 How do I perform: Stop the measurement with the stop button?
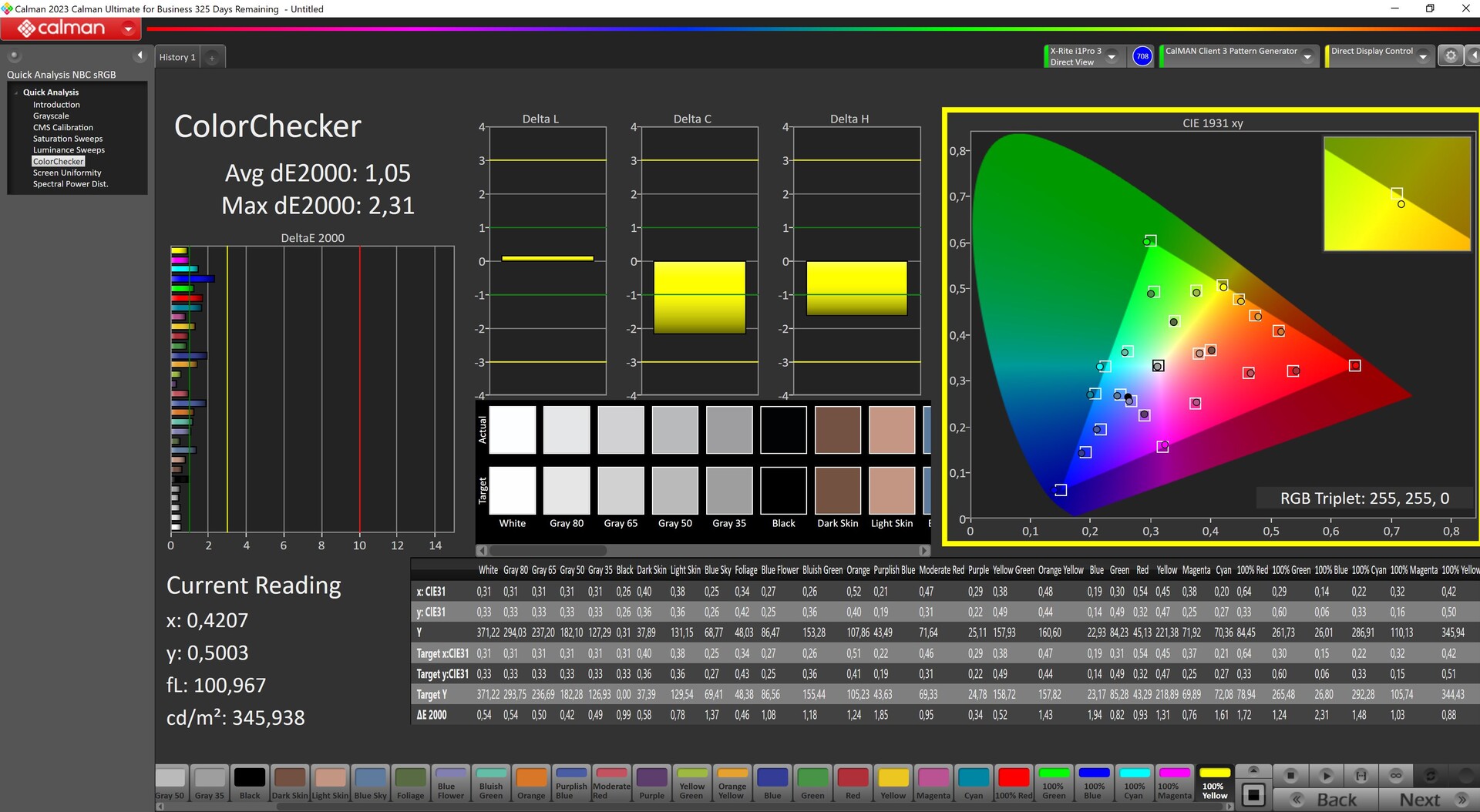(x=1291, y=775)
